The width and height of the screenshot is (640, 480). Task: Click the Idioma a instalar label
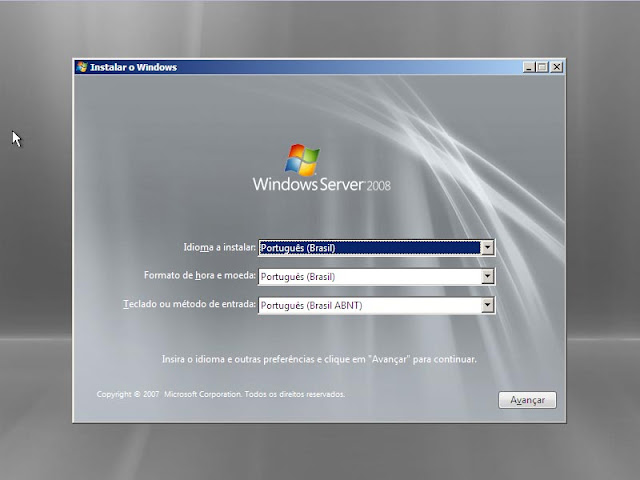point(220,247)
